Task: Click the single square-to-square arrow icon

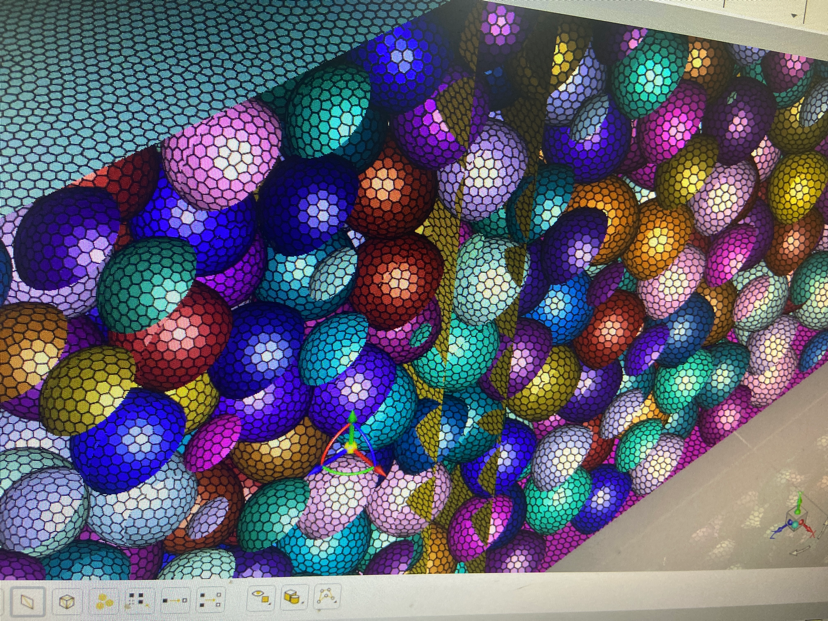Action: (x=175, y=600)
